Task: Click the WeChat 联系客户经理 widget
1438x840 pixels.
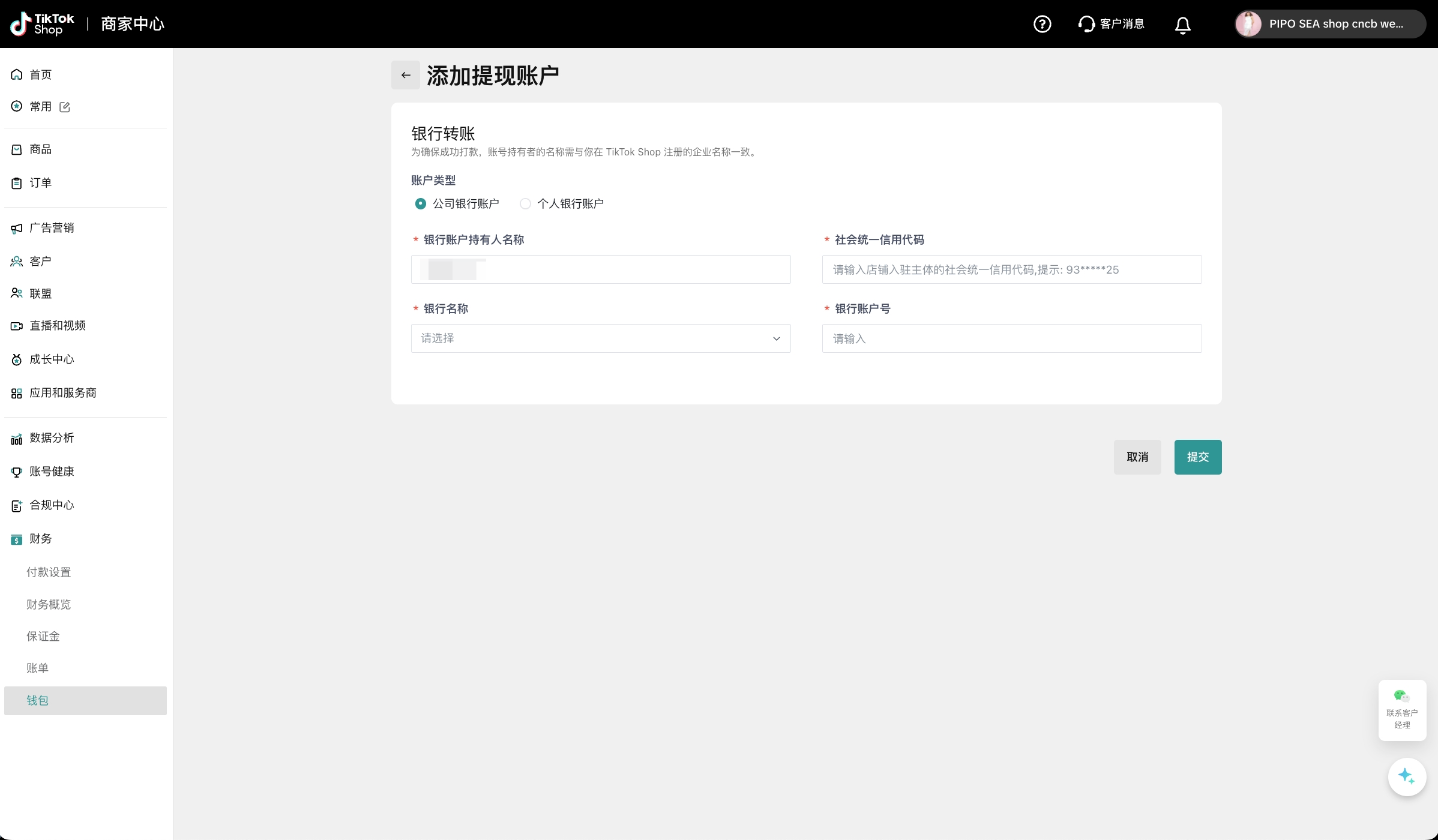Action: coord(1402,710)
